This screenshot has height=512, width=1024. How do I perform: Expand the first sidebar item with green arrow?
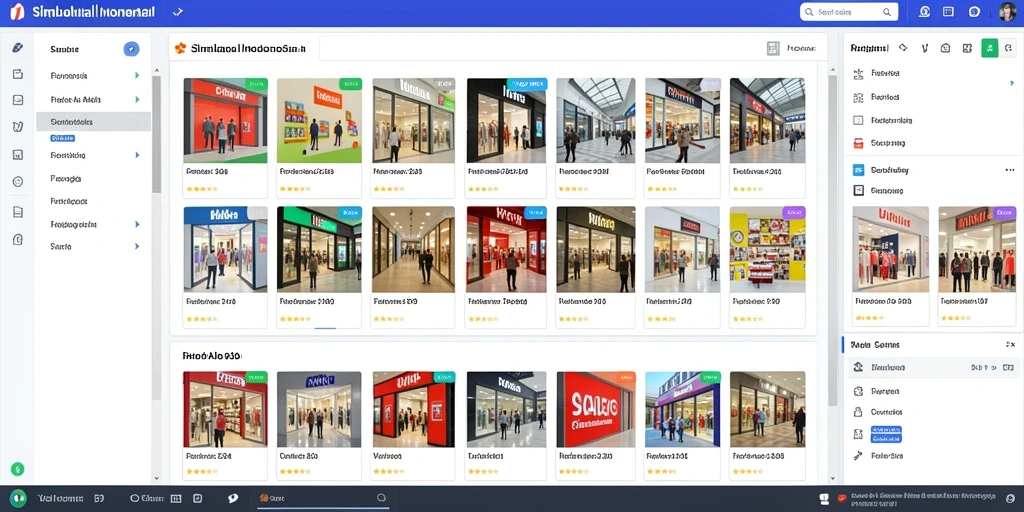(136, 76)
